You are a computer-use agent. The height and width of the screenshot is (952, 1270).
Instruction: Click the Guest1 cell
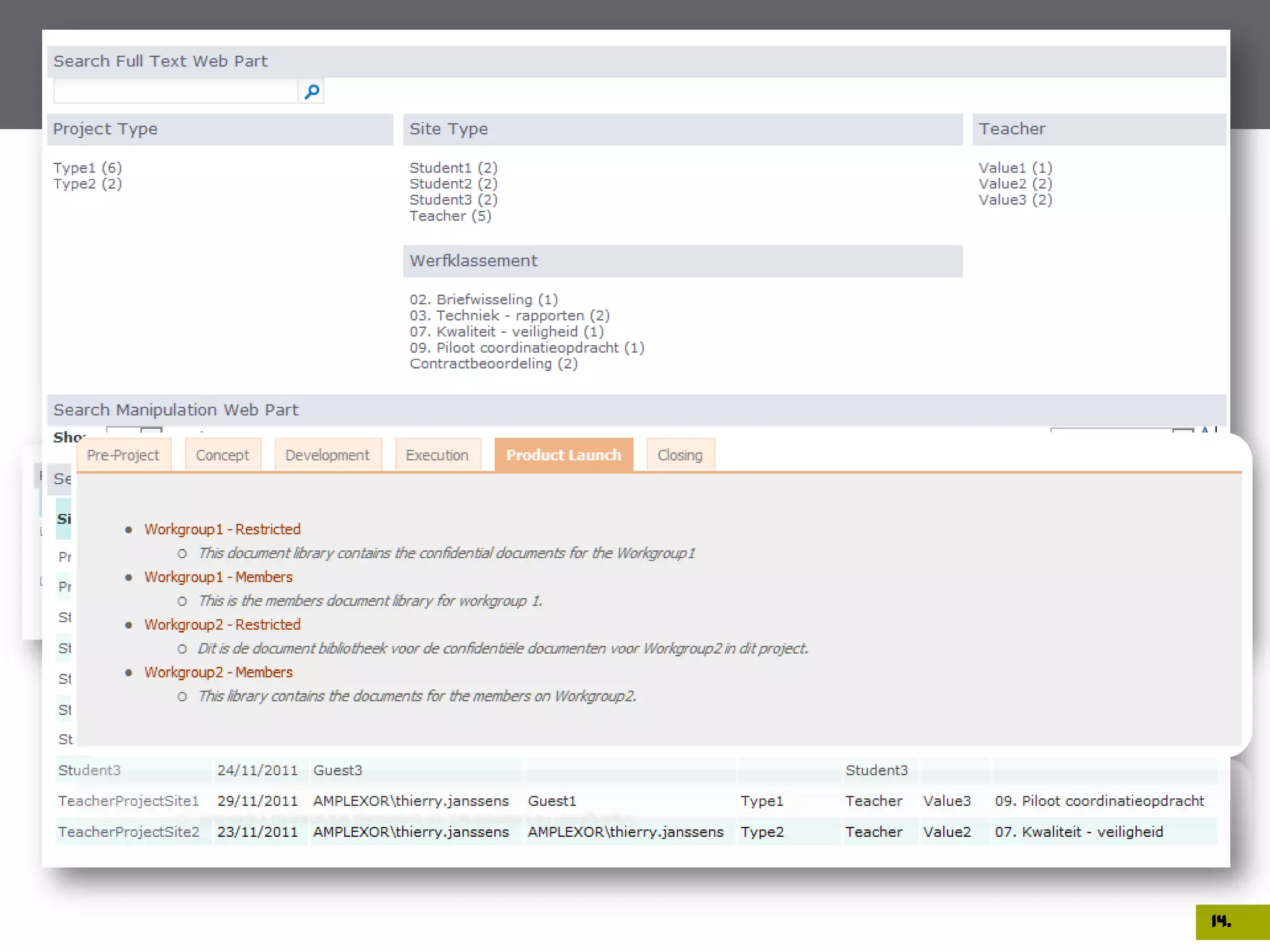[x=552, y=801]
